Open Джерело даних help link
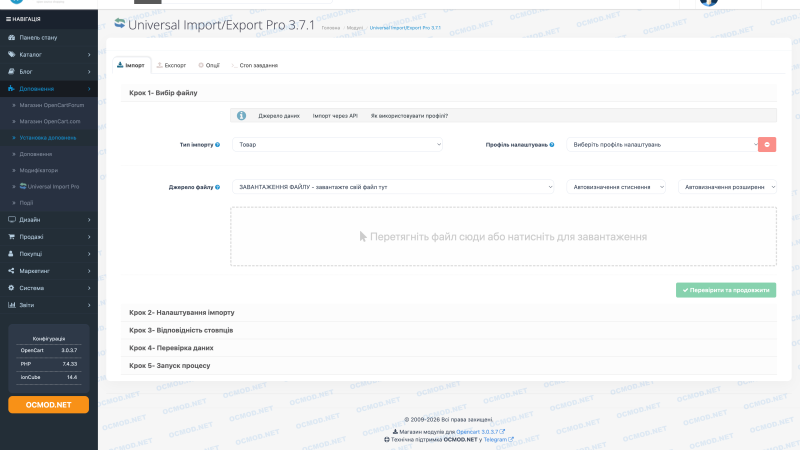800x450 pixels. (279, 116)
